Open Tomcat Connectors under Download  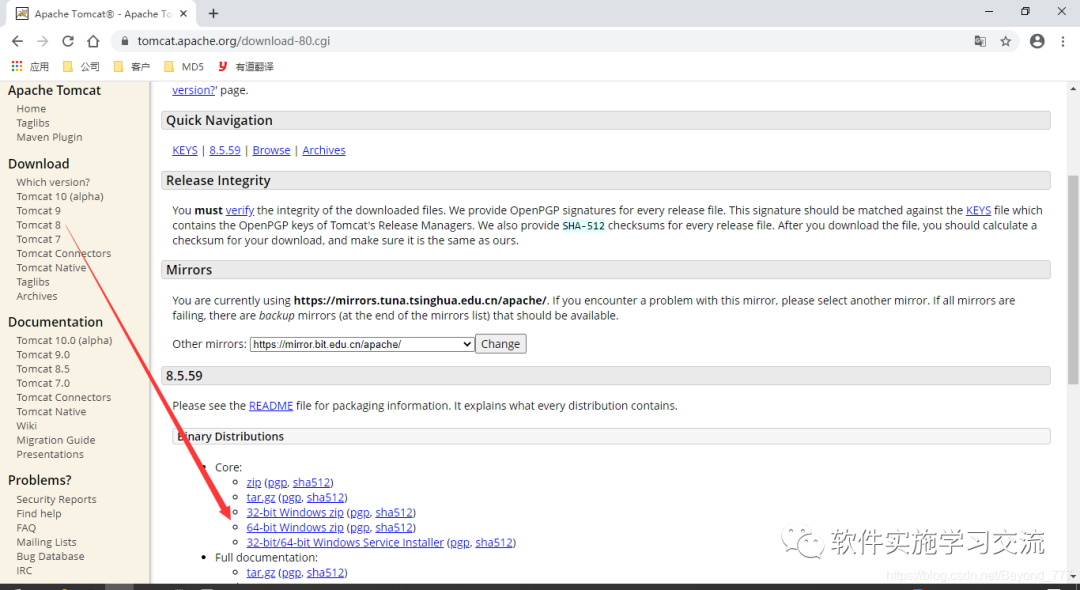pos(63,253)
